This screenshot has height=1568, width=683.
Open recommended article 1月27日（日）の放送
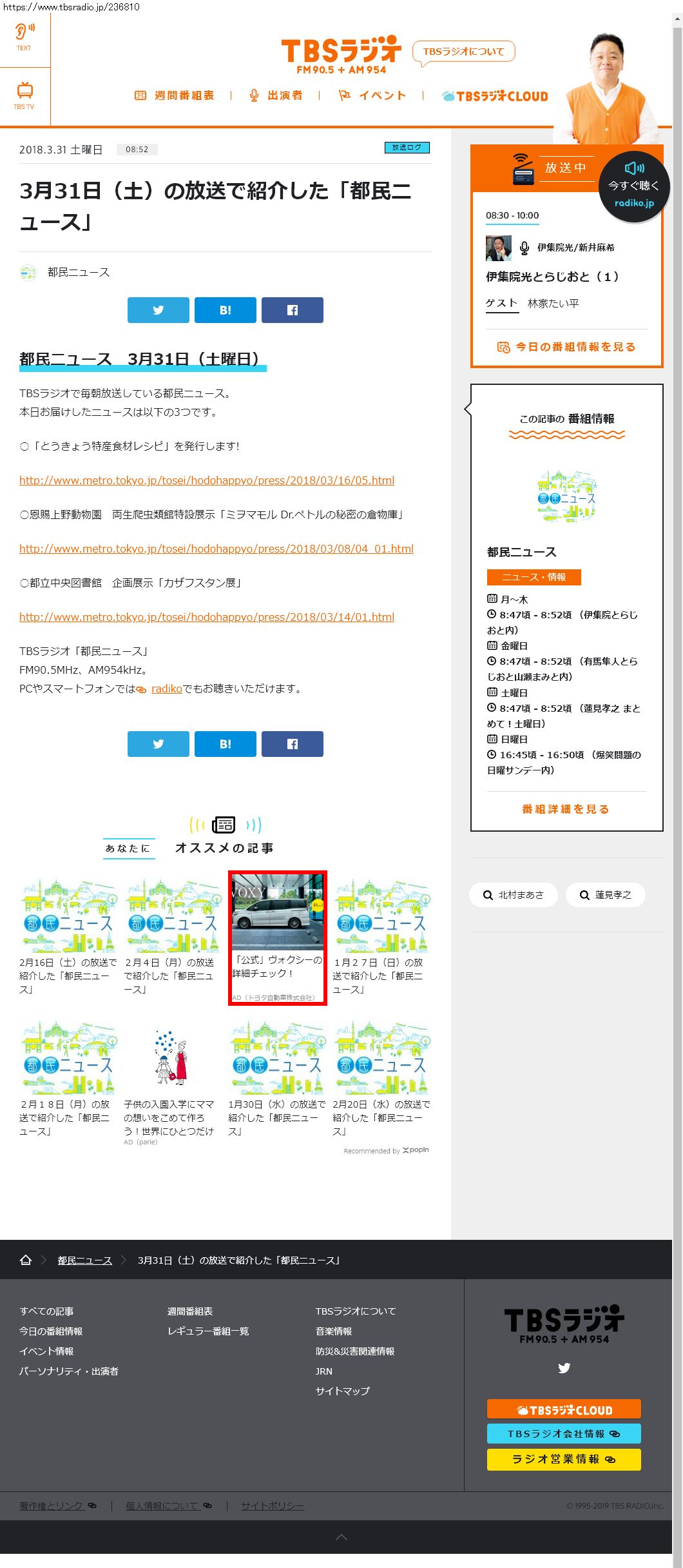381,936
